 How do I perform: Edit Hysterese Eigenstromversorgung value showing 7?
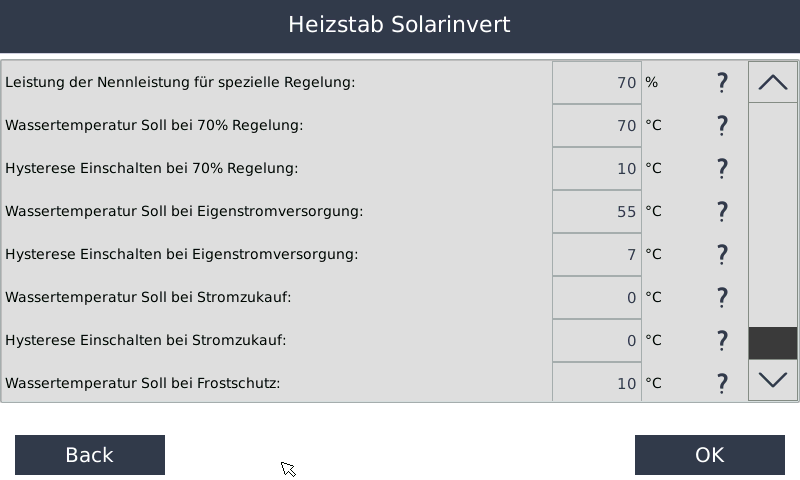pyautogui.click(x=597, y=254)
